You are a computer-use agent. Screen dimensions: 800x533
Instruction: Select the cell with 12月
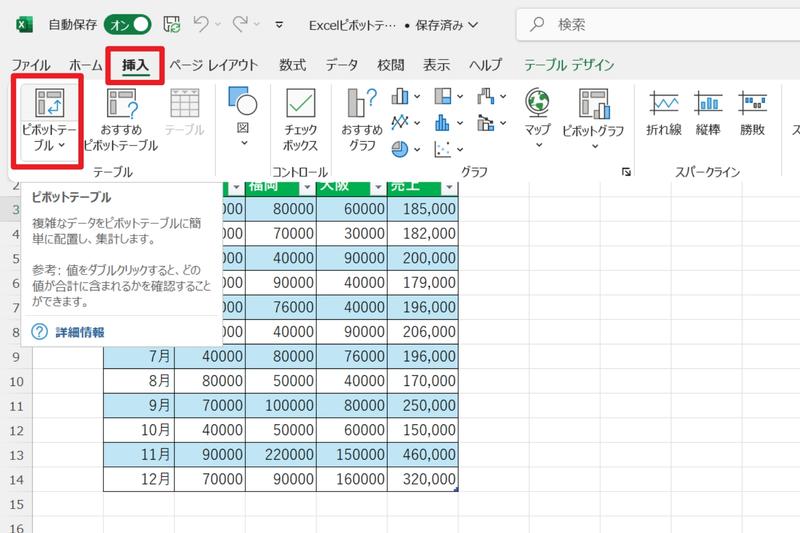[x=139, y=479]
